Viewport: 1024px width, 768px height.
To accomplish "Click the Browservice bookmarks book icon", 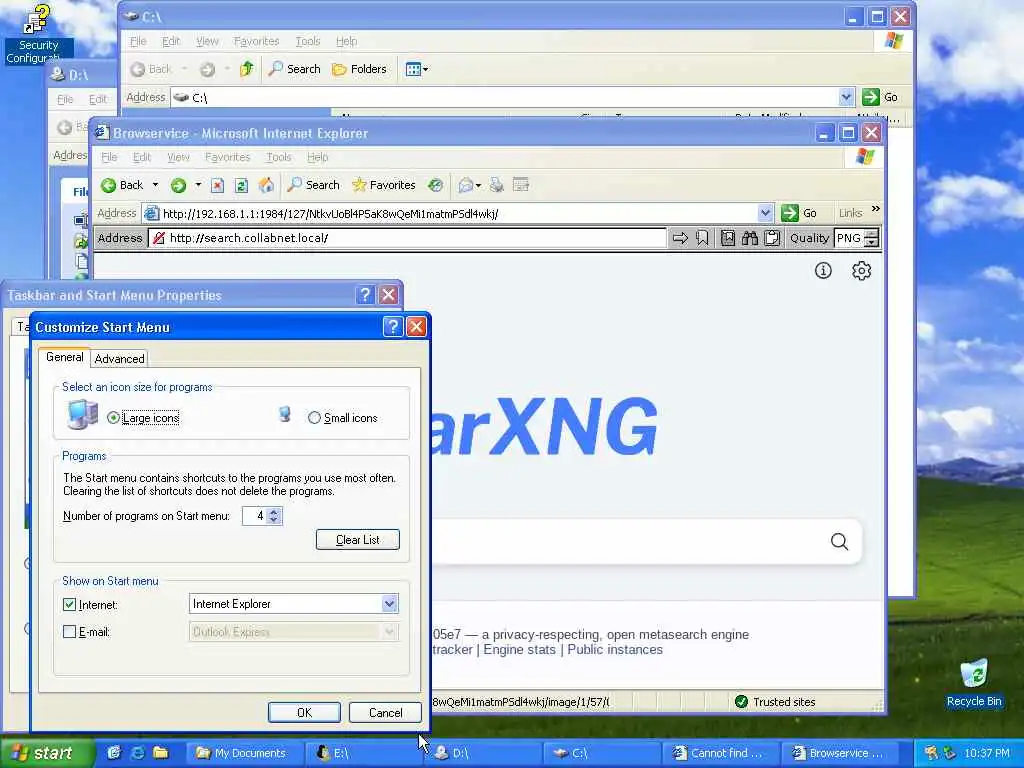I will pos(728,238).
